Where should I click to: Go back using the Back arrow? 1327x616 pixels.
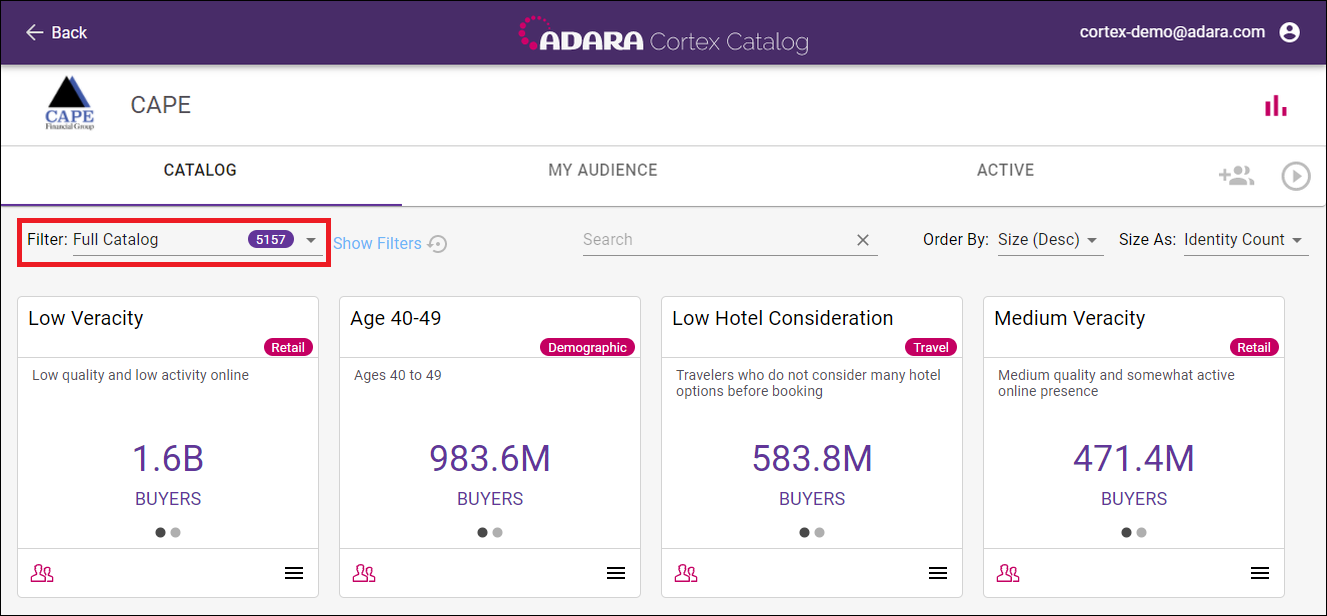(x=56, y=33)
